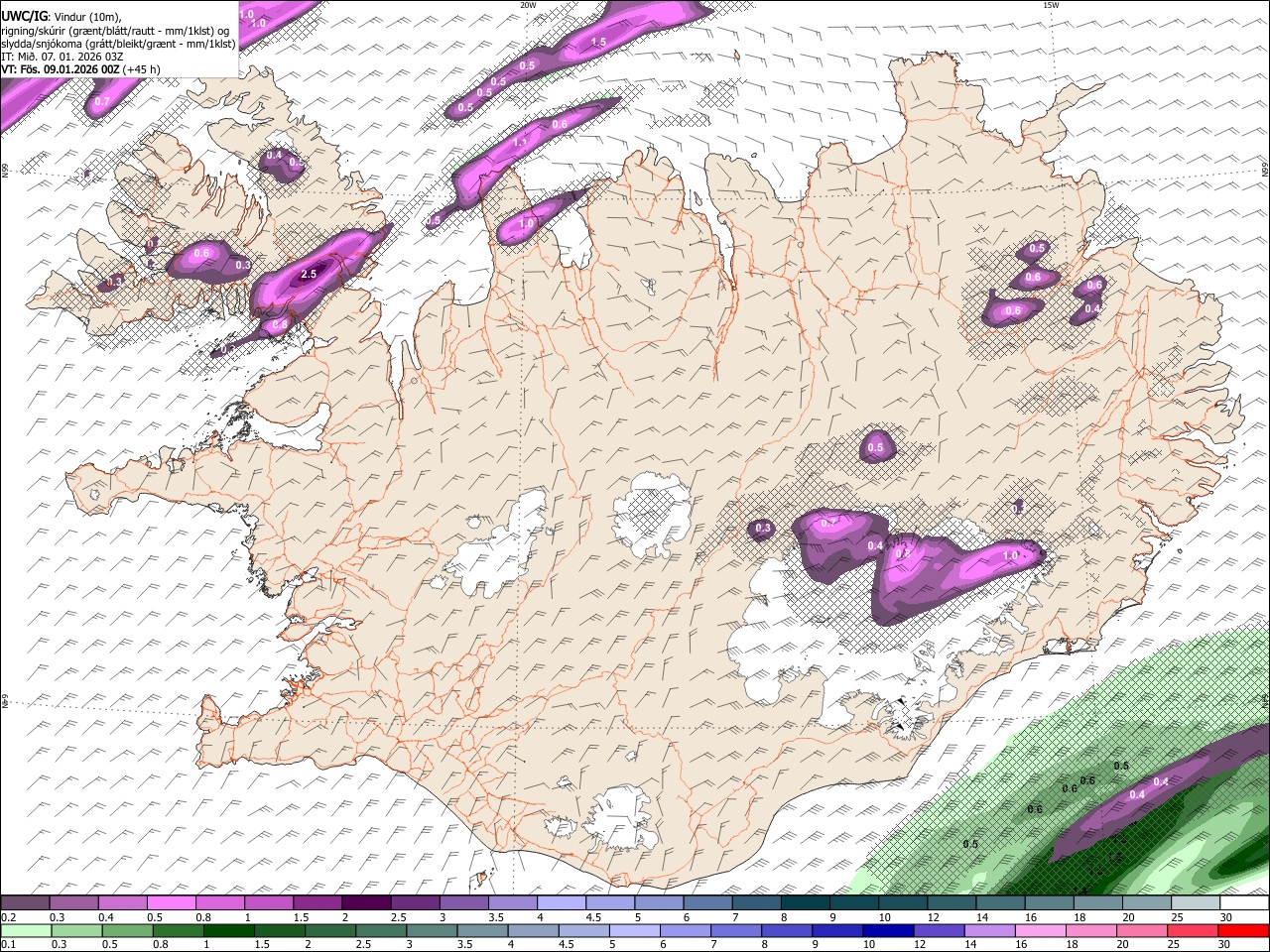Click the 'IT: Mið. 07. 01. 2026 03Z' line
The height and width of the screenshot is (952, 1270).
62,57
